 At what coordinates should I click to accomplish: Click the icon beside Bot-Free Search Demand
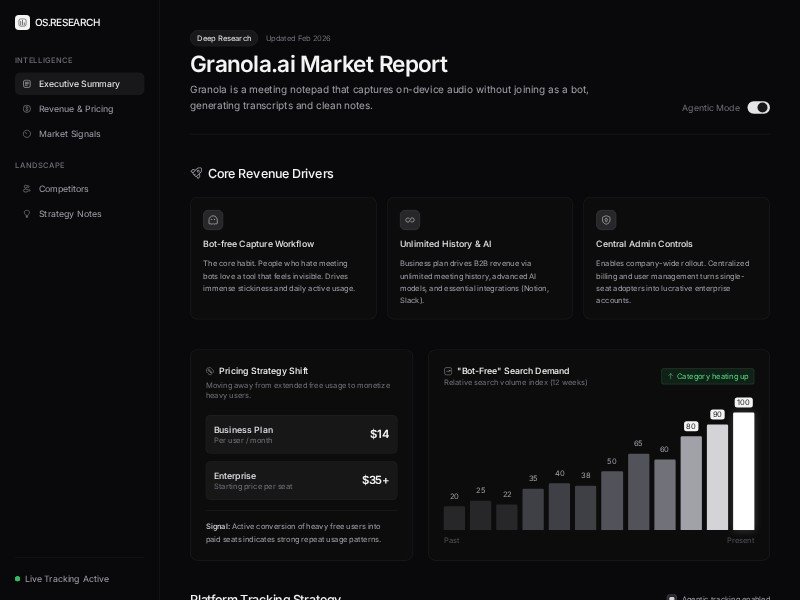(448, 371)
